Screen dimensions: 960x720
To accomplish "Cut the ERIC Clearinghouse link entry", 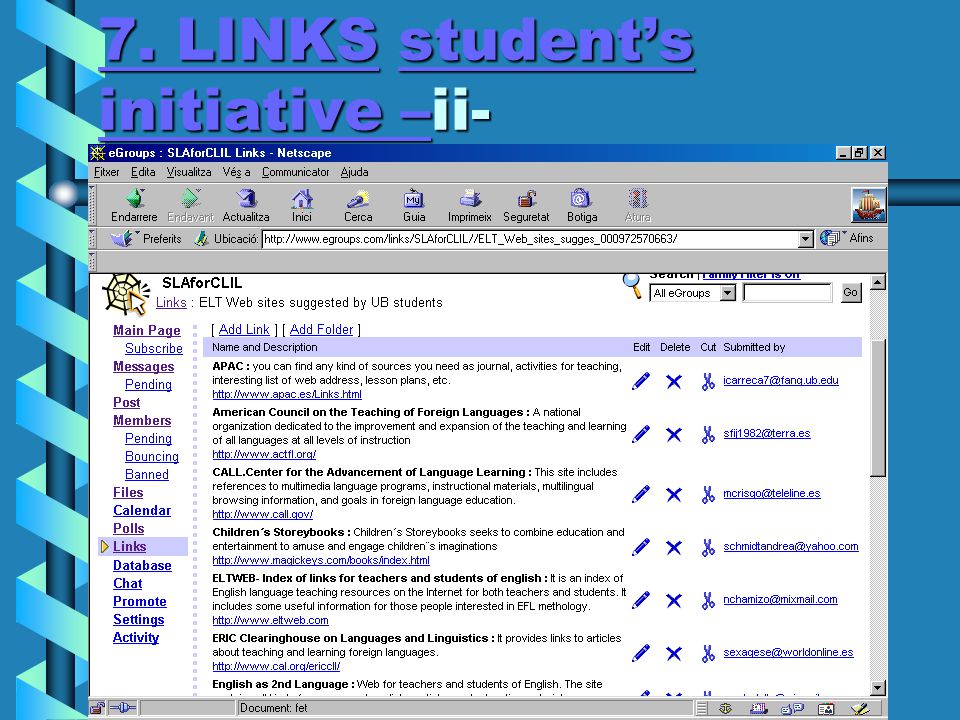I will point(708,653).
